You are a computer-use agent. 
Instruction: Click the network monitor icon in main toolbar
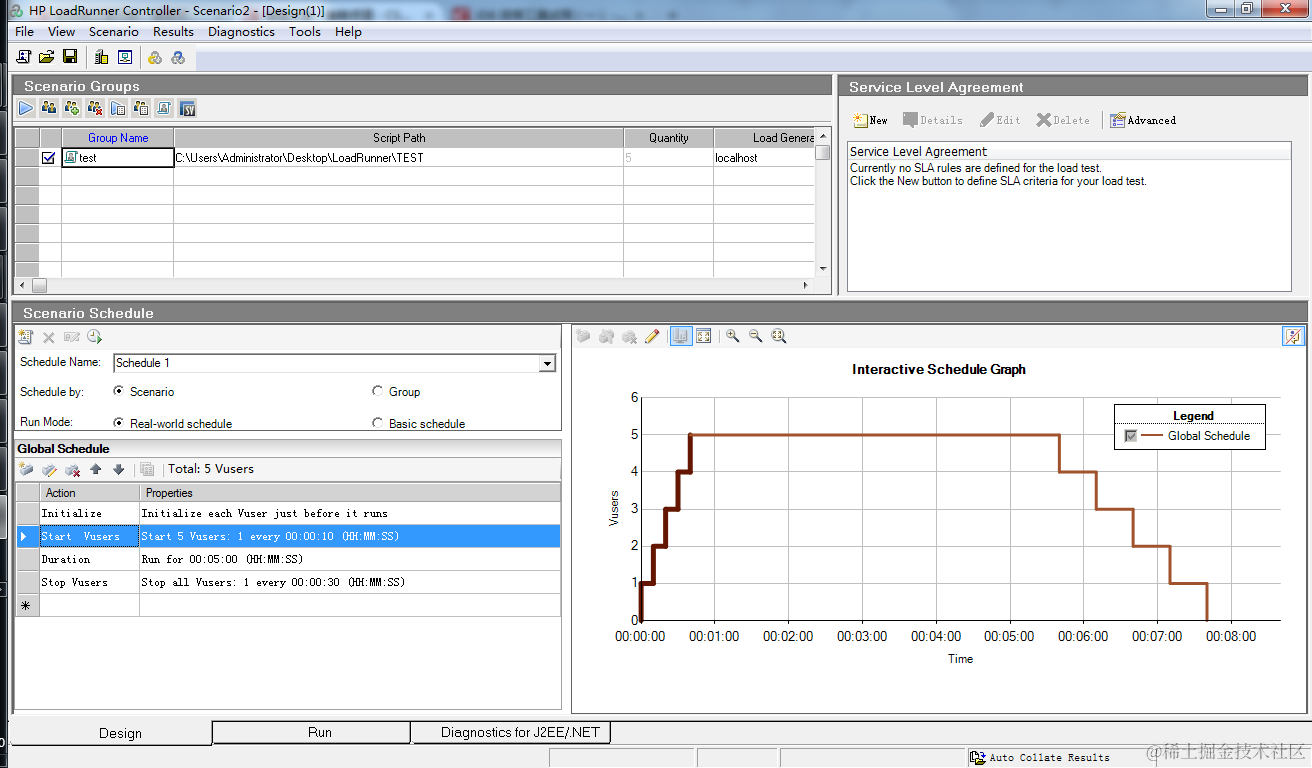pyautogui.click(x=125, y=57)
